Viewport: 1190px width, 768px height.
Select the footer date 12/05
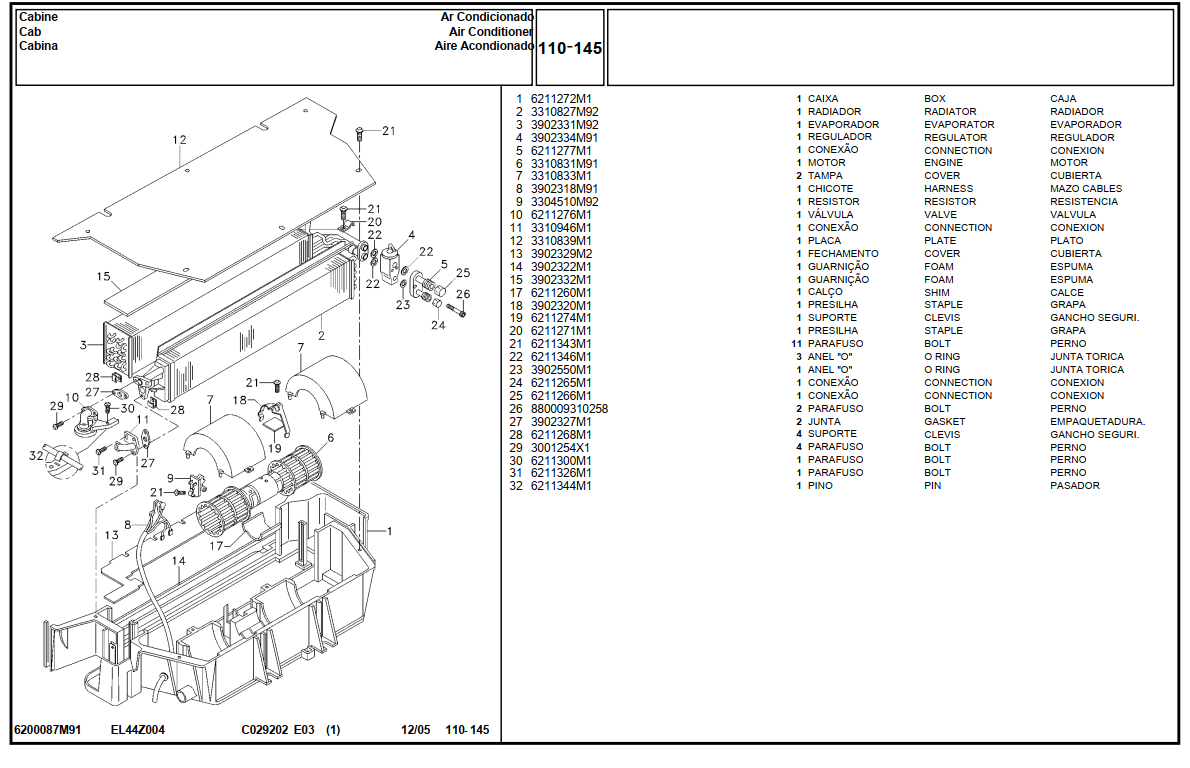tap(415, 730)
